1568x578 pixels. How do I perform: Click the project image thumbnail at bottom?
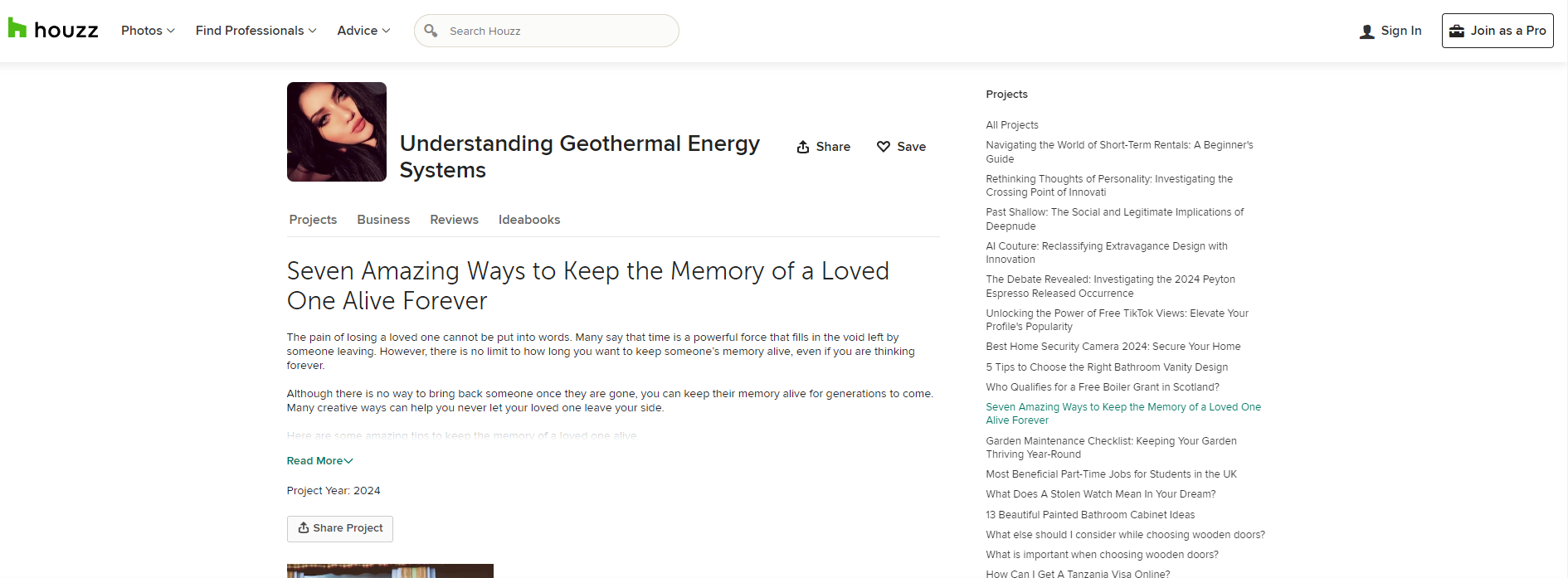tap(390, 571)
